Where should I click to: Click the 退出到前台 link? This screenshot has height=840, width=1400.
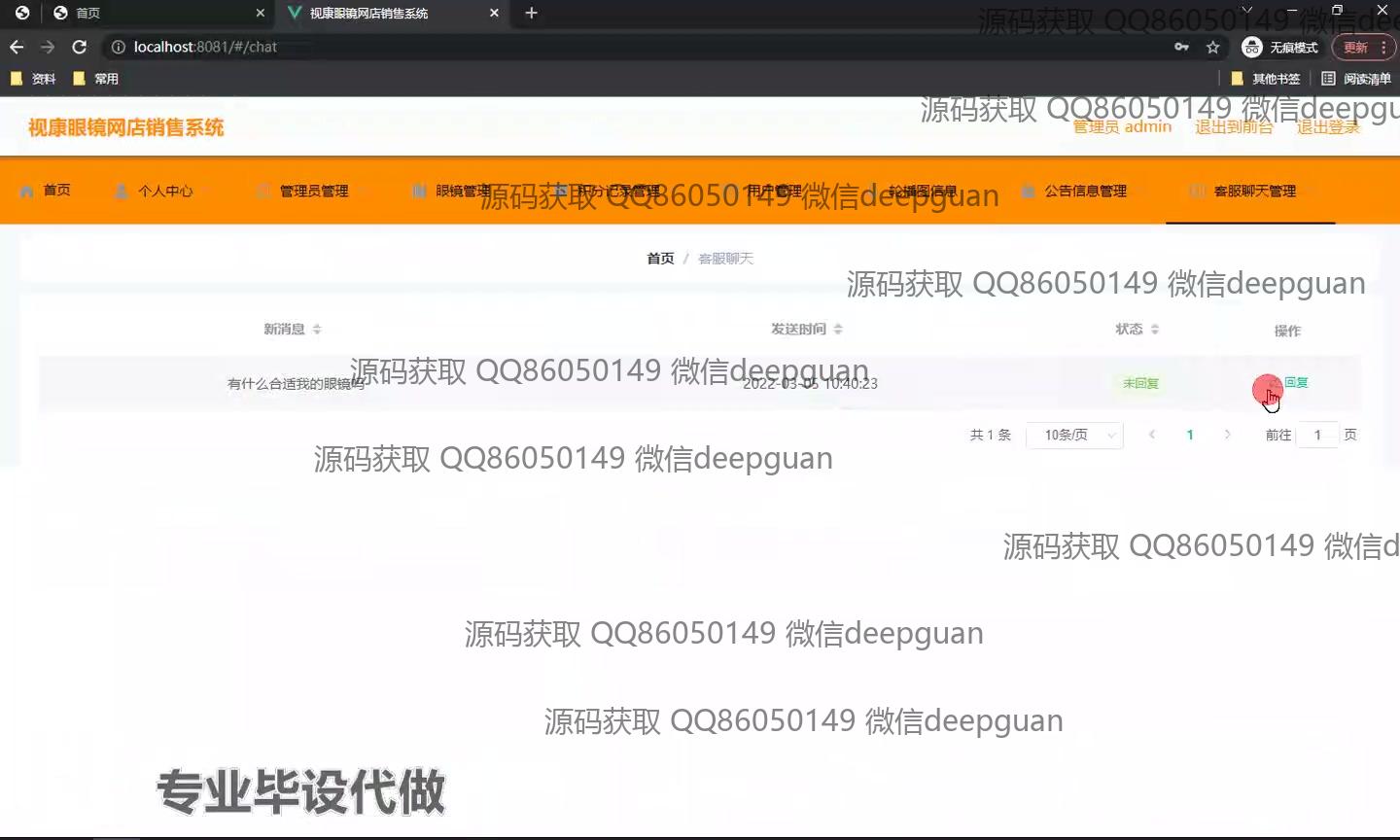[x=1234, y=127]
